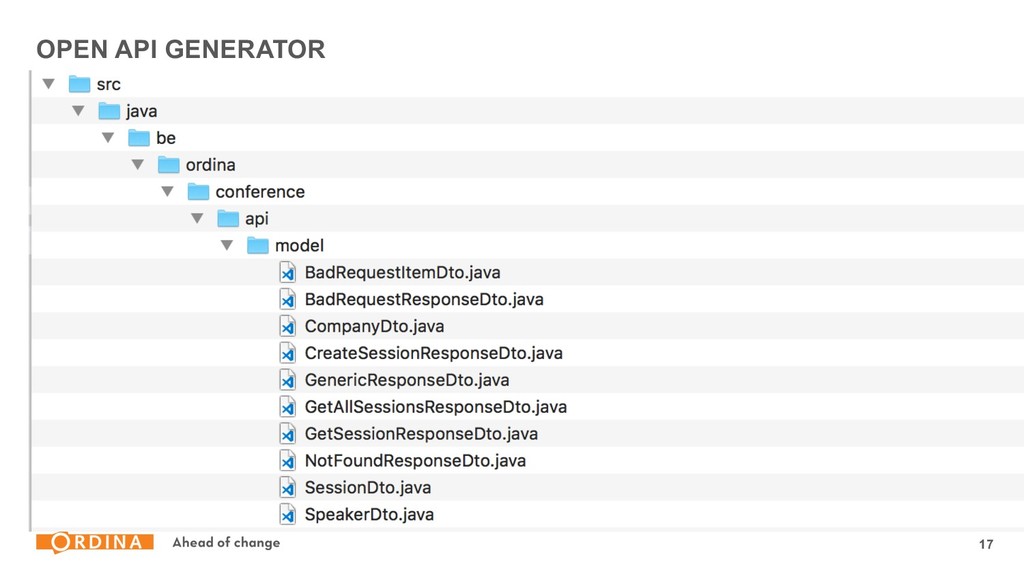Select CreateSessionResponseDto.java file

click(434, 353)
